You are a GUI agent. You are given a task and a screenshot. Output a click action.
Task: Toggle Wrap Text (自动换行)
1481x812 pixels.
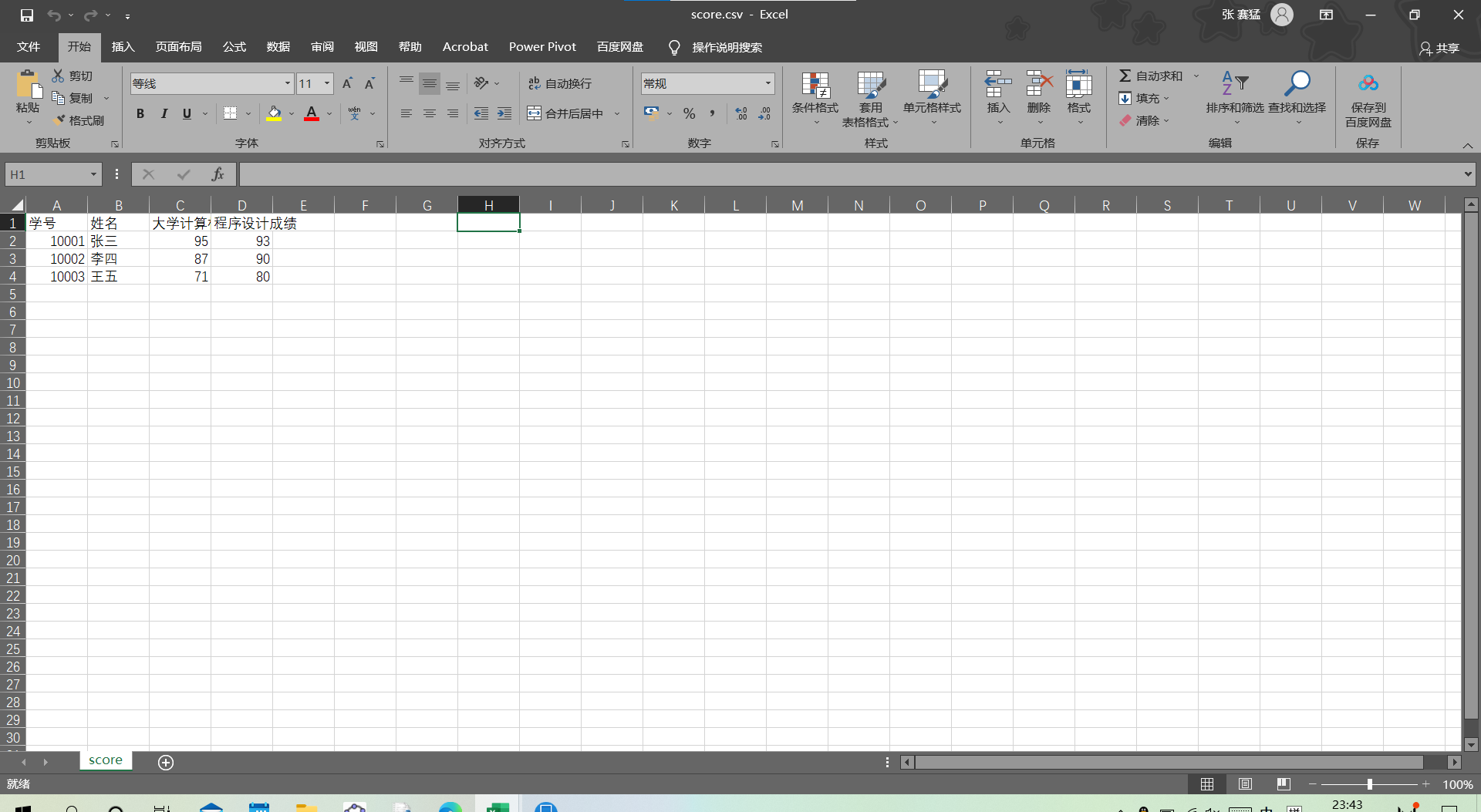click(x=560, y=83)
